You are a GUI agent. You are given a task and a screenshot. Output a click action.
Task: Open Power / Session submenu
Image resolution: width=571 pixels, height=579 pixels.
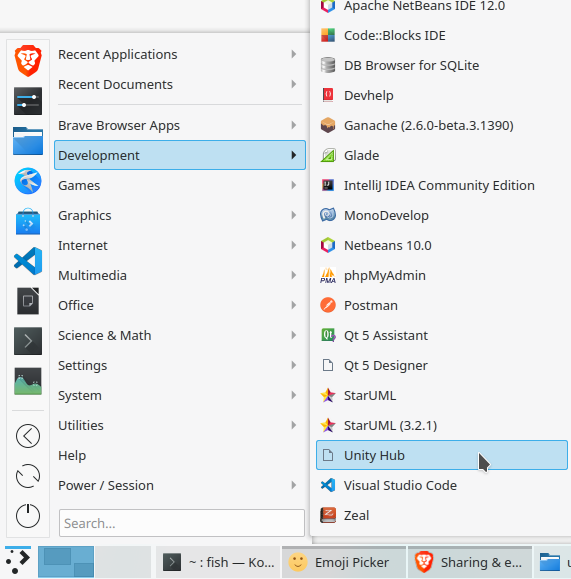(180, 486)
